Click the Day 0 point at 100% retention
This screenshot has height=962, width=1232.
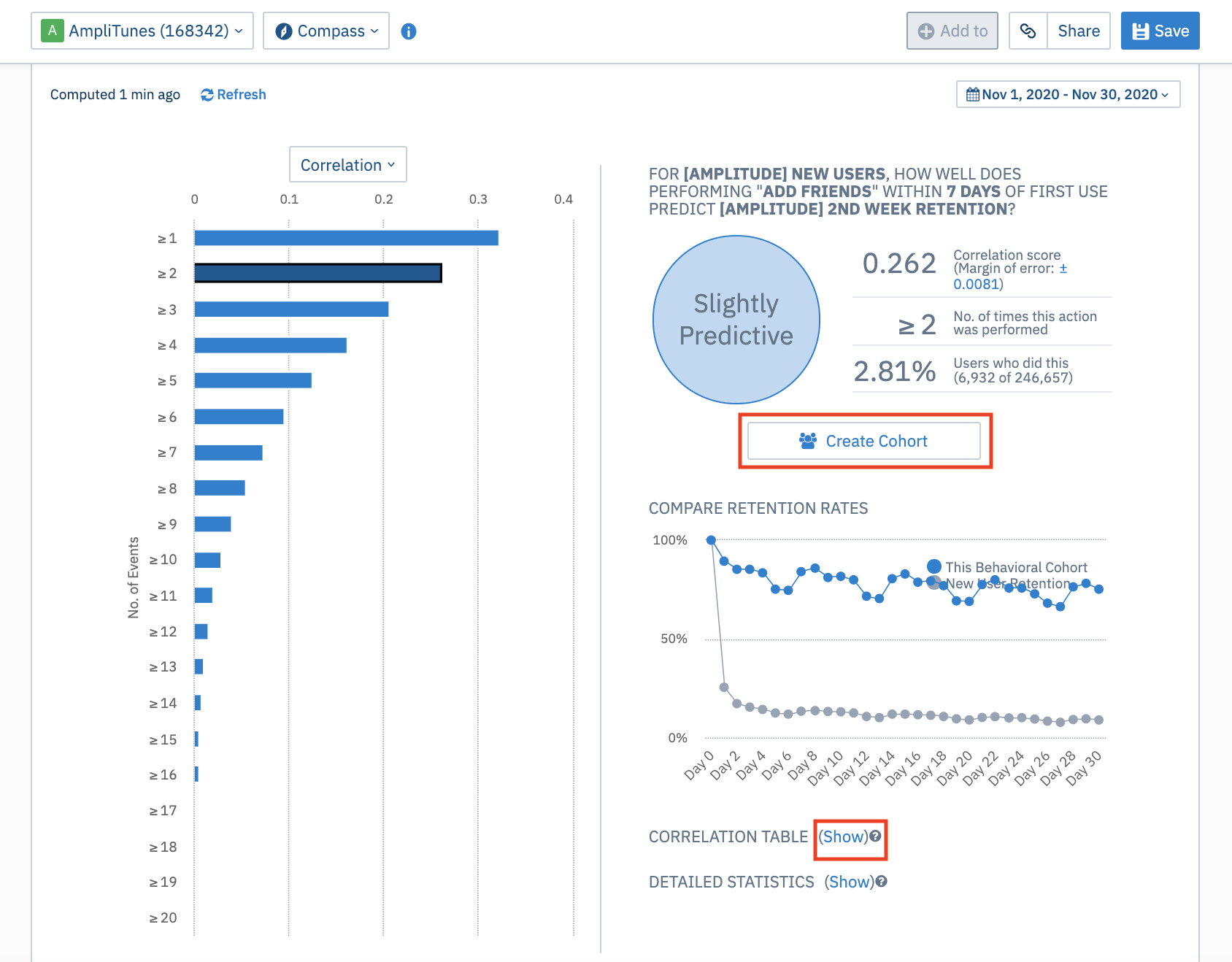coord(711,540)
